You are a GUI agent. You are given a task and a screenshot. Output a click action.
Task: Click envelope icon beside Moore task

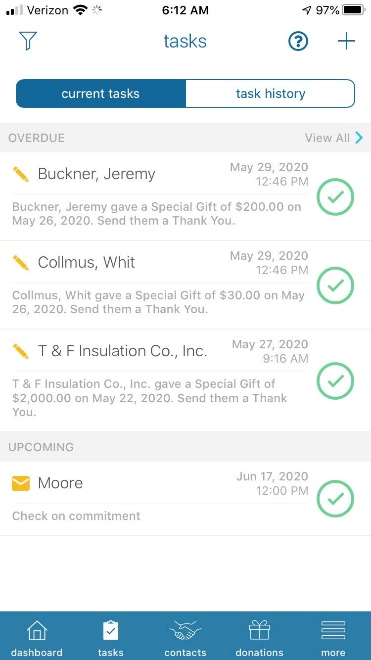[21, 483]
